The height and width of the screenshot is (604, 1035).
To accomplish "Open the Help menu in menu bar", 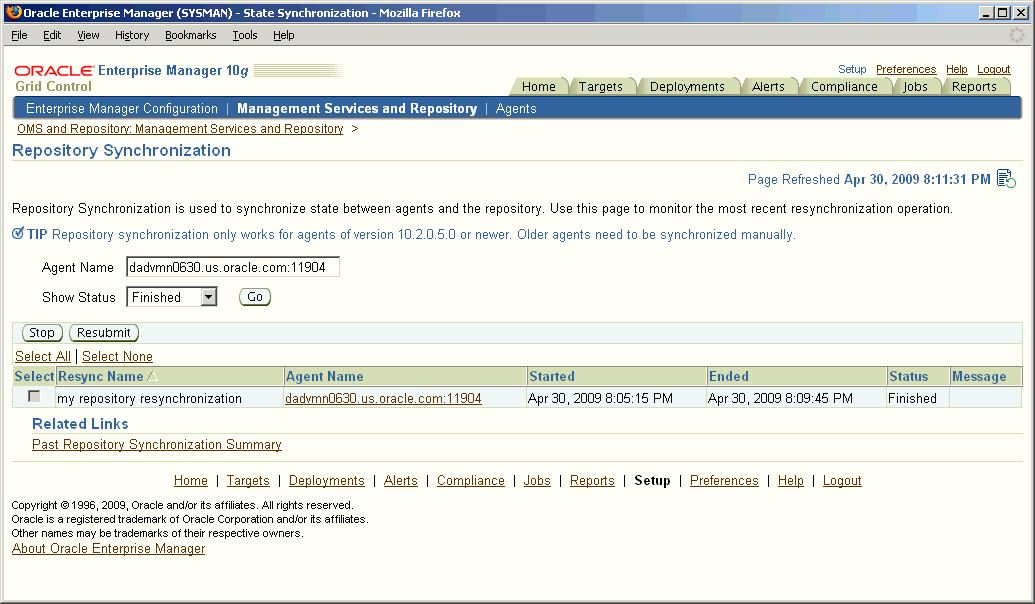I will [x=284, y=35].
